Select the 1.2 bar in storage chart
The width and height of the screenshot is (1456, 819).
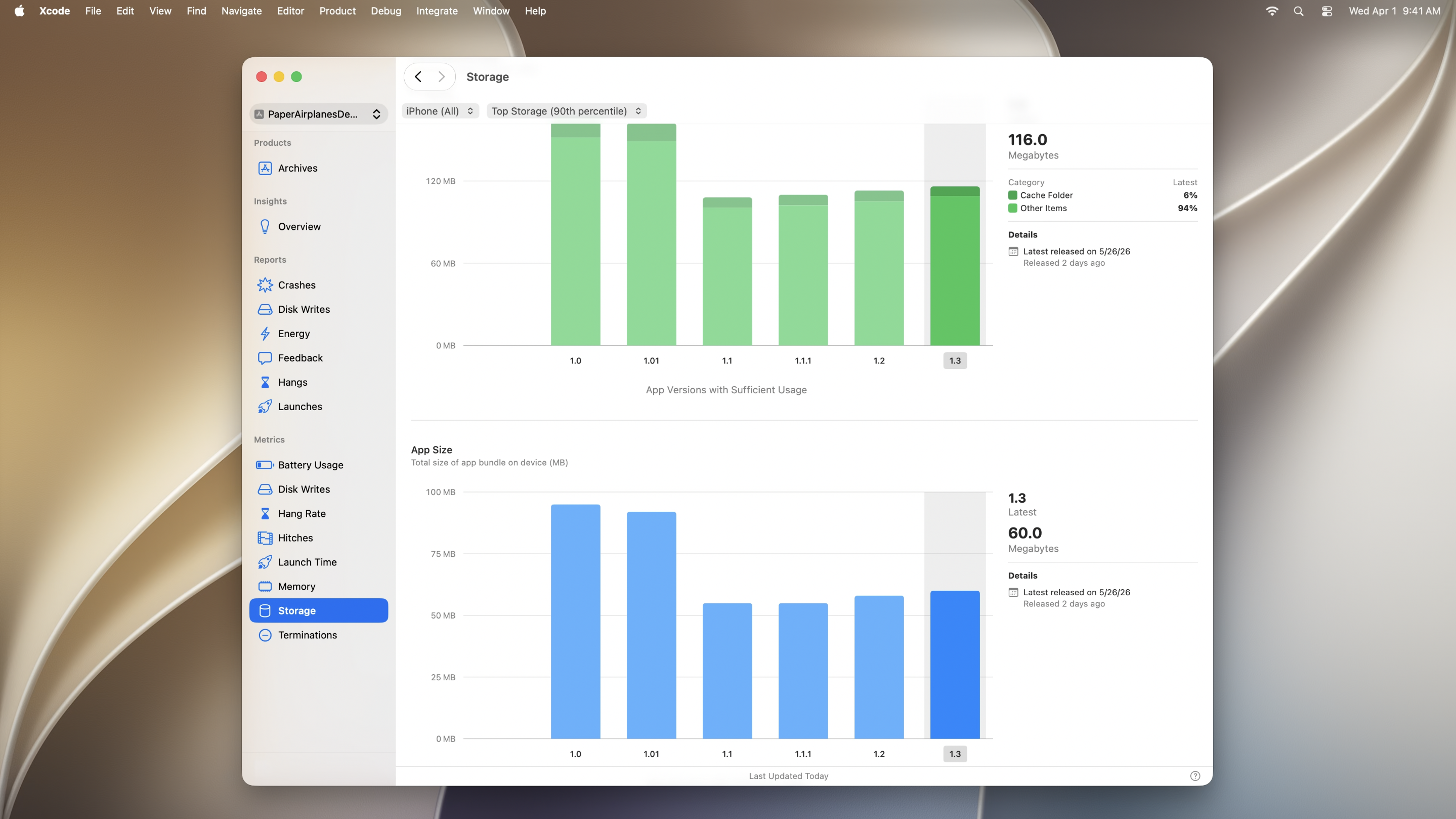[x=879, y=268]
